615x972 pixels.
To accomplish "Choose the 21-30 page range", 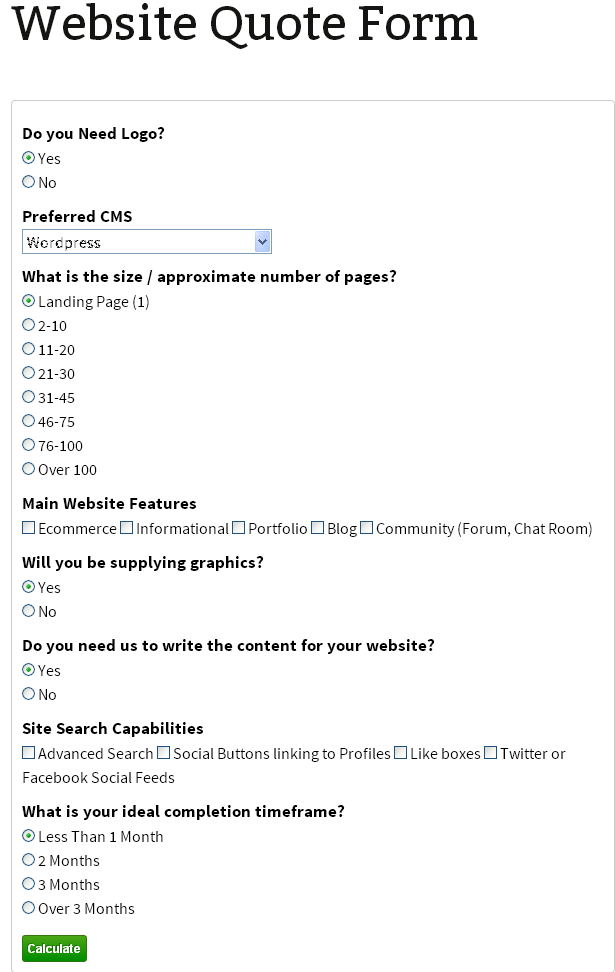I will pyautogui.click(x=28, y=373).
